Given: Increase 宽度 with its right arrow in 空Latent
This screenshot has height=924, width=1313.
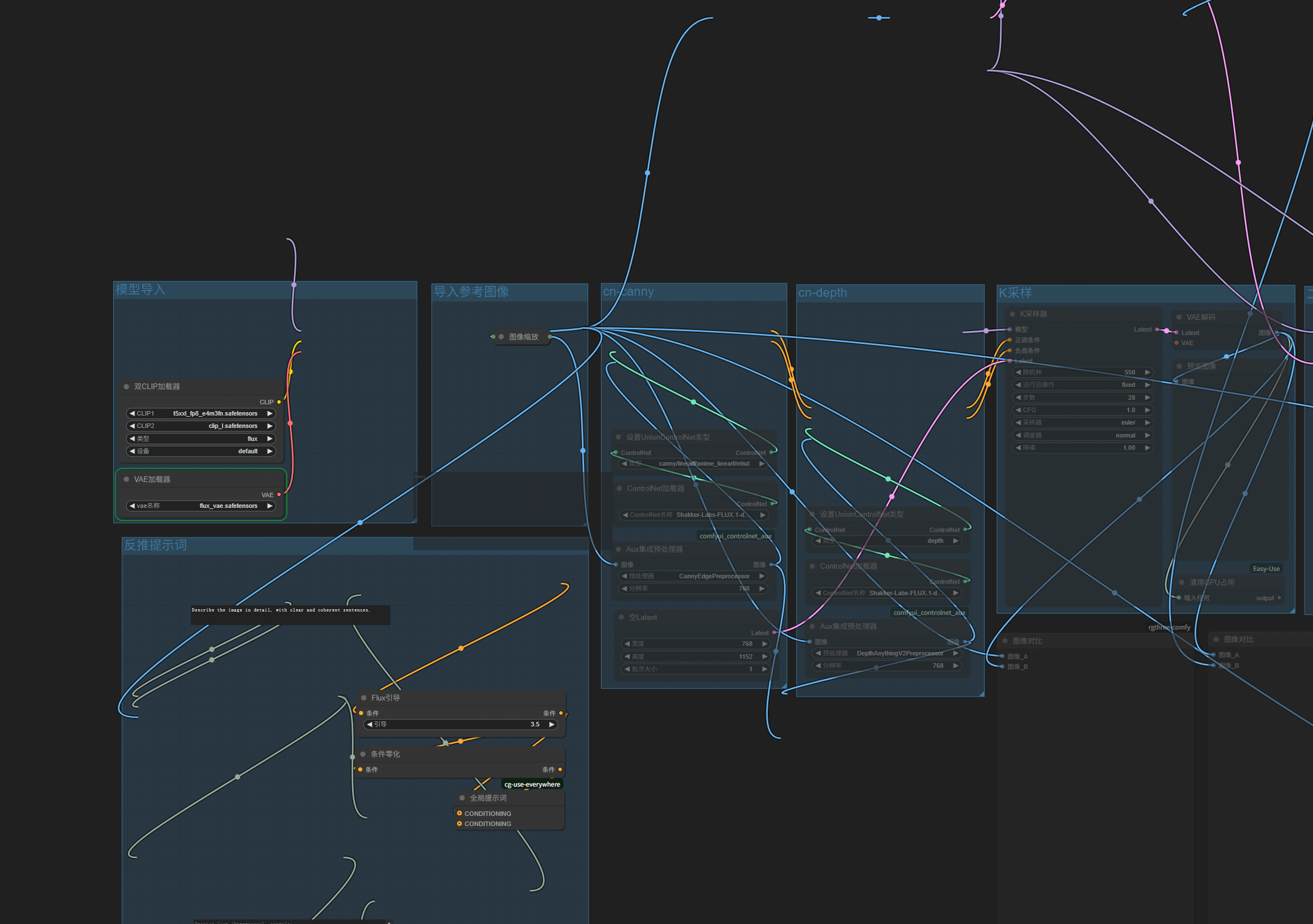Looking at the screenshot, I should coord(764,644).
